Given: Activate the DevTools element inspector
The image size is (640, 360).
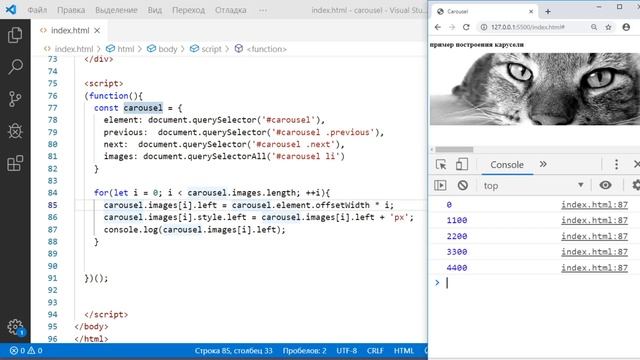Looking at the screenshot, I should (441, 164).
